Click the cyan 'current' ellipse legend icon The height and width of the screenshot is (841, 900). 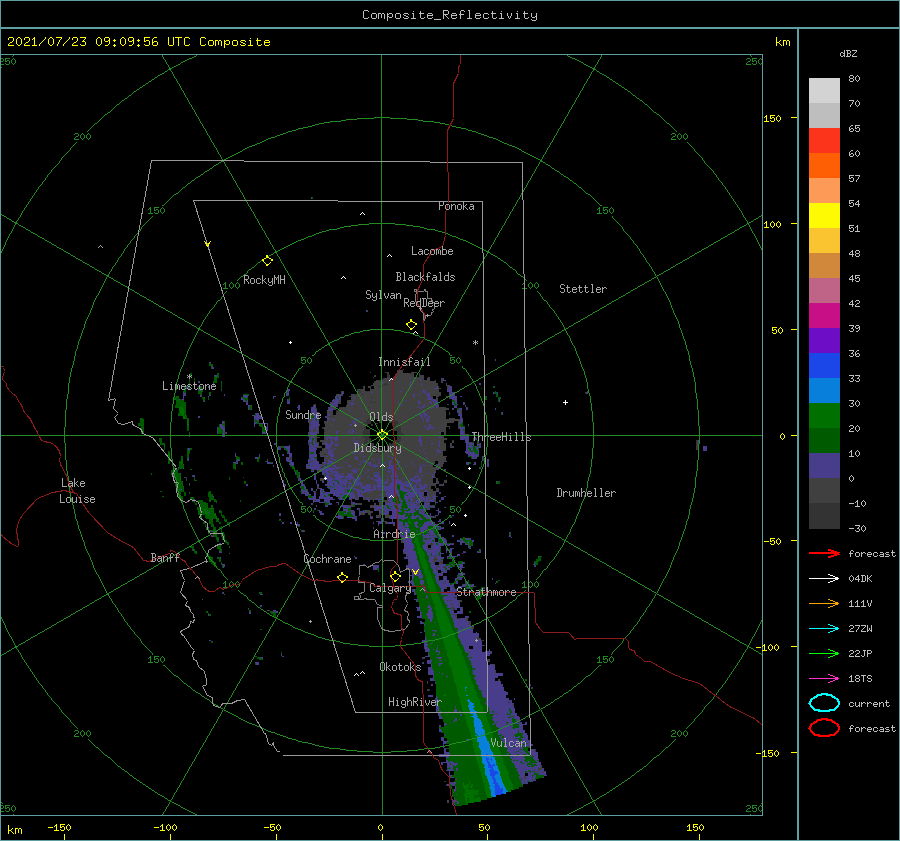[824, 703]
